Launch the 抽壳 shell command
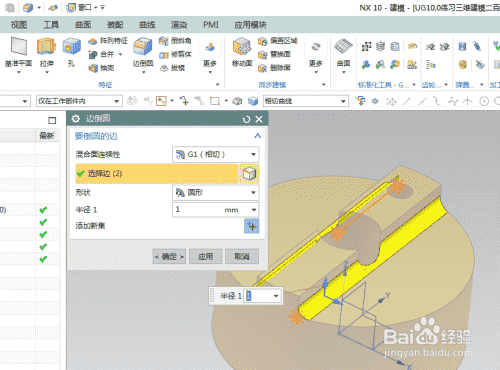The width and height of the screenshot is (500, 370). coord(101,68)
